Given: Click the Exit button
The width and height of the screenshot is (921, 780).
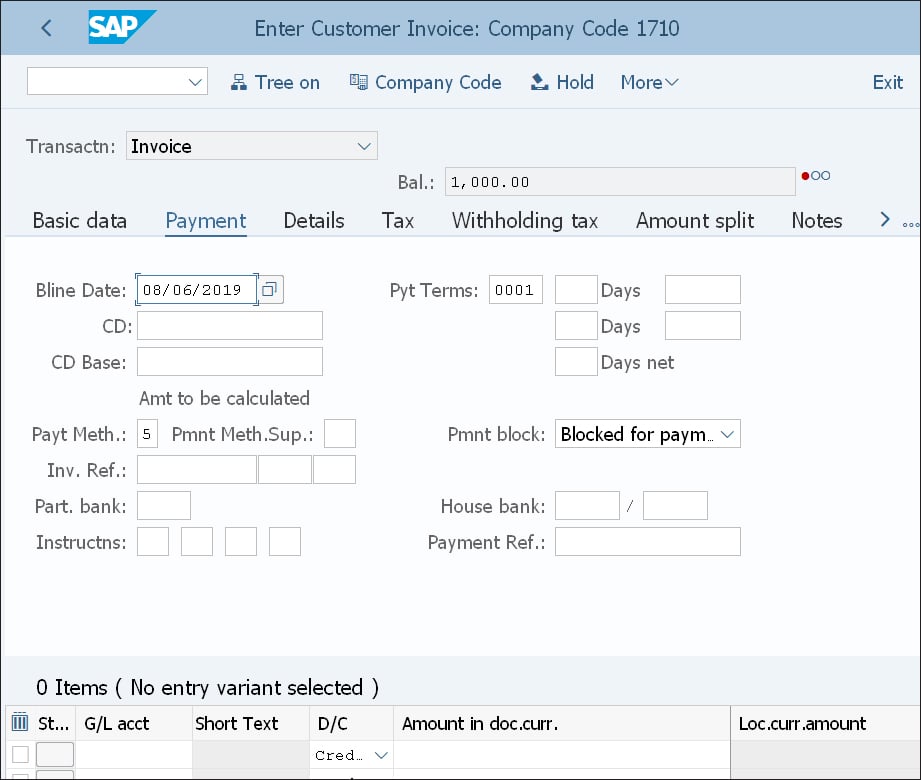Looking at the screenshot, I should (x=886, y=82).
